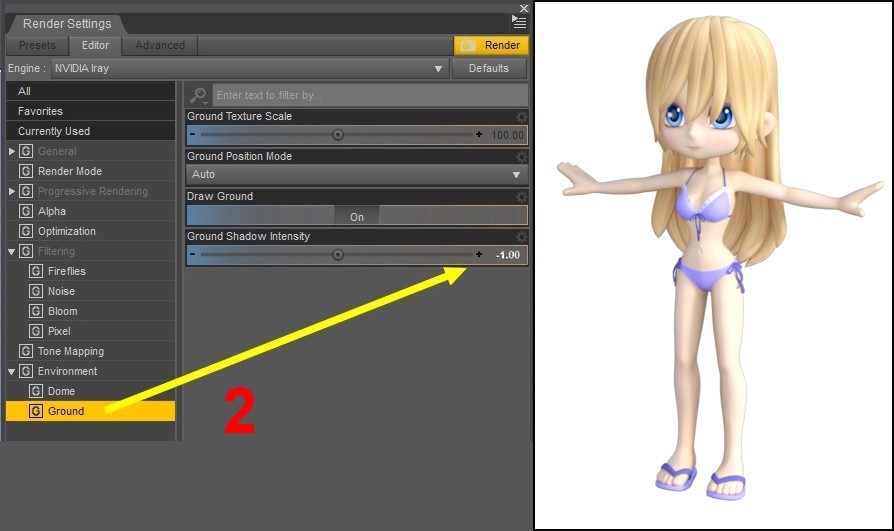Click the Ground Texture Scale slider handle
This screenshot has height=531, width=894.
[x=338, y=135]
